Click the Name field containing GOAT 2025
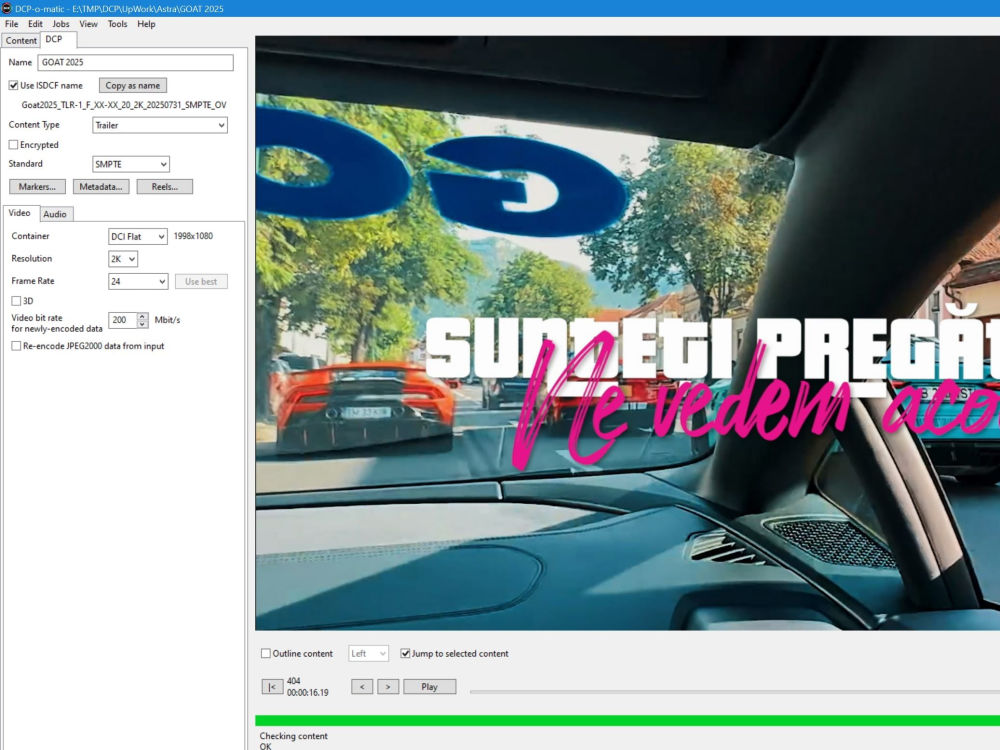 pyautogui.click(x=135, y=62)
